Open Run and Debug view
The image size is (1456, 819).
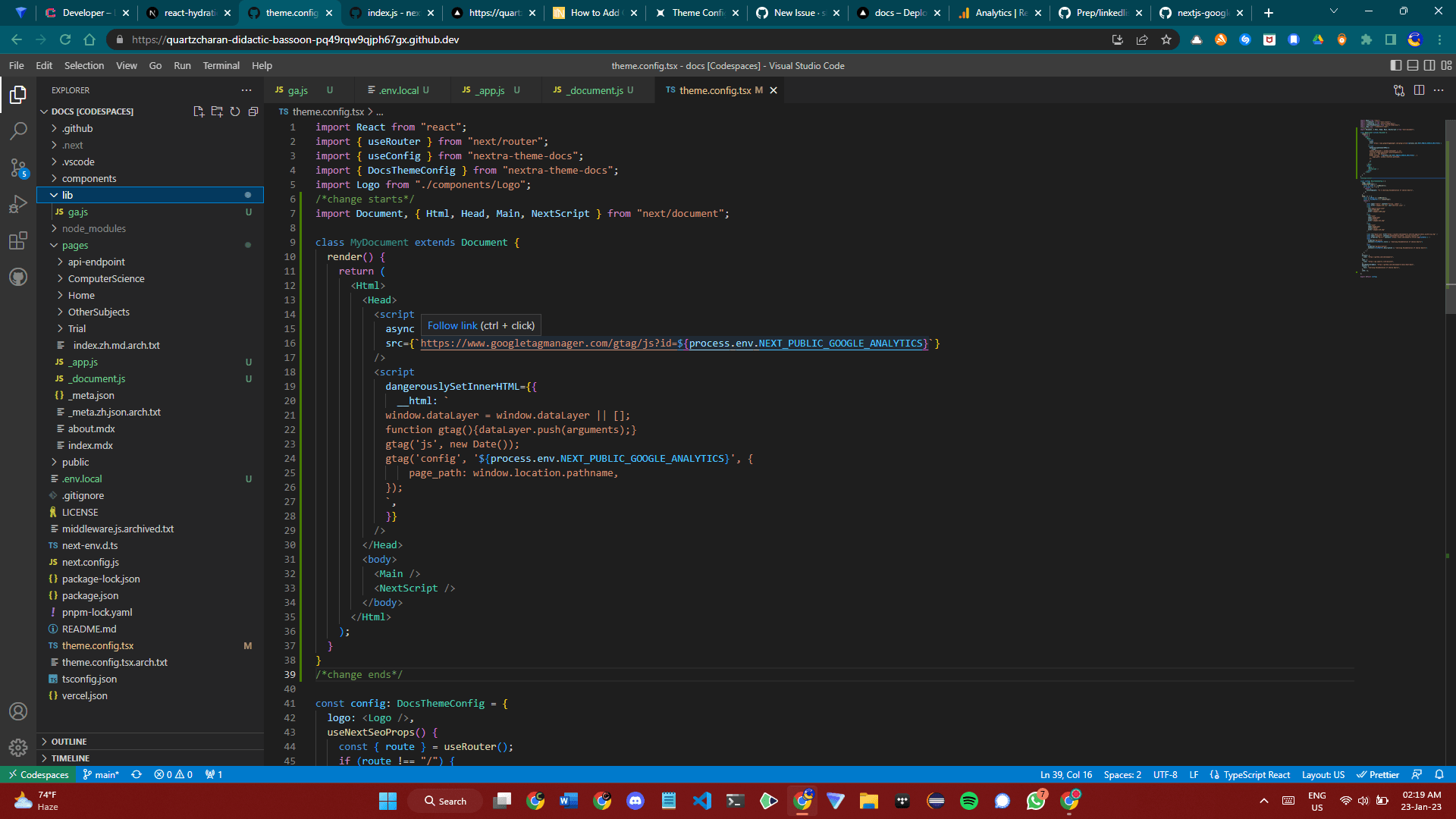pyautogui.click(x=18, y=204)
